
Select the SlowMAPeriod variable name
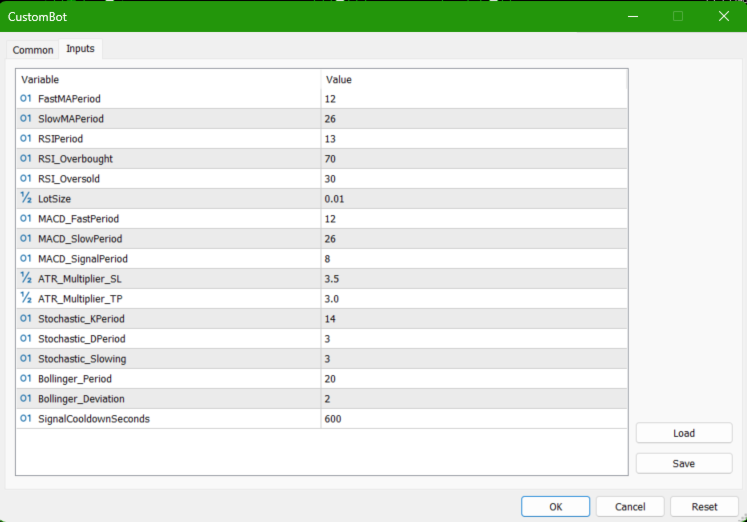coord(71,119)
